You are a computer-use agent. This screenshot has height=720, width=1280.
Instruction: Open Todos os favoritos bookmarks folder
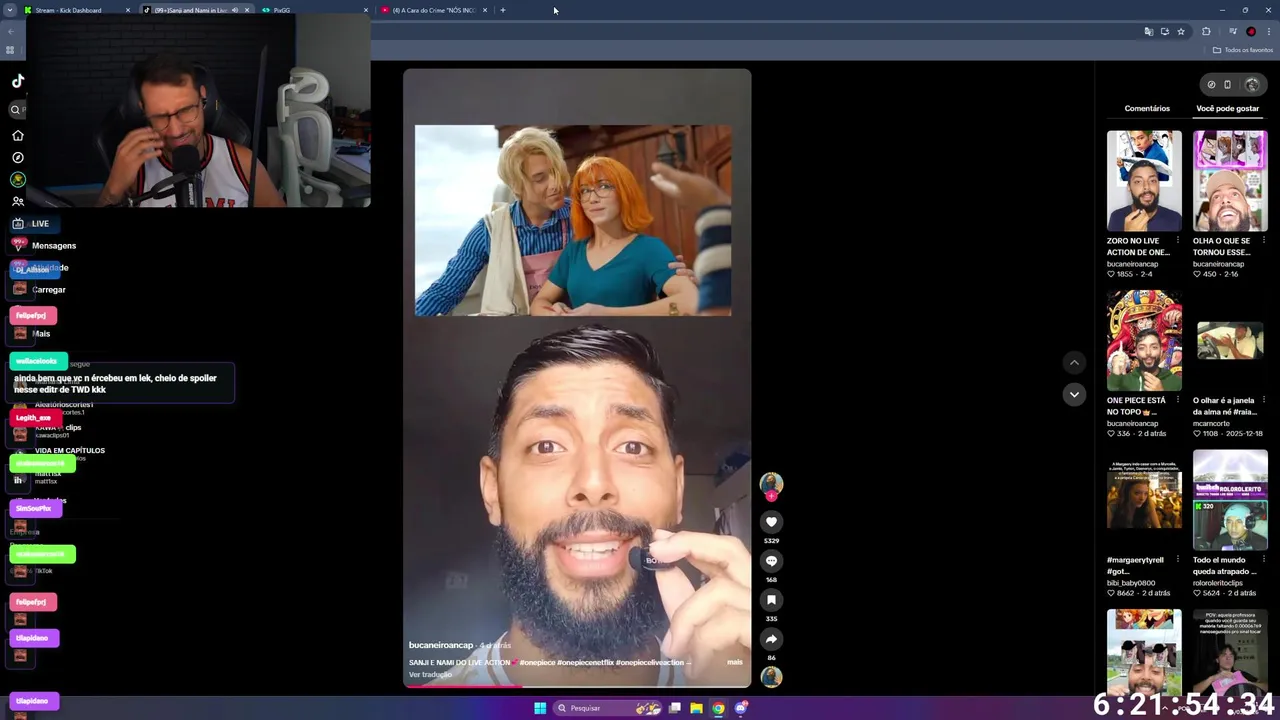click(x=1243, y=50)
